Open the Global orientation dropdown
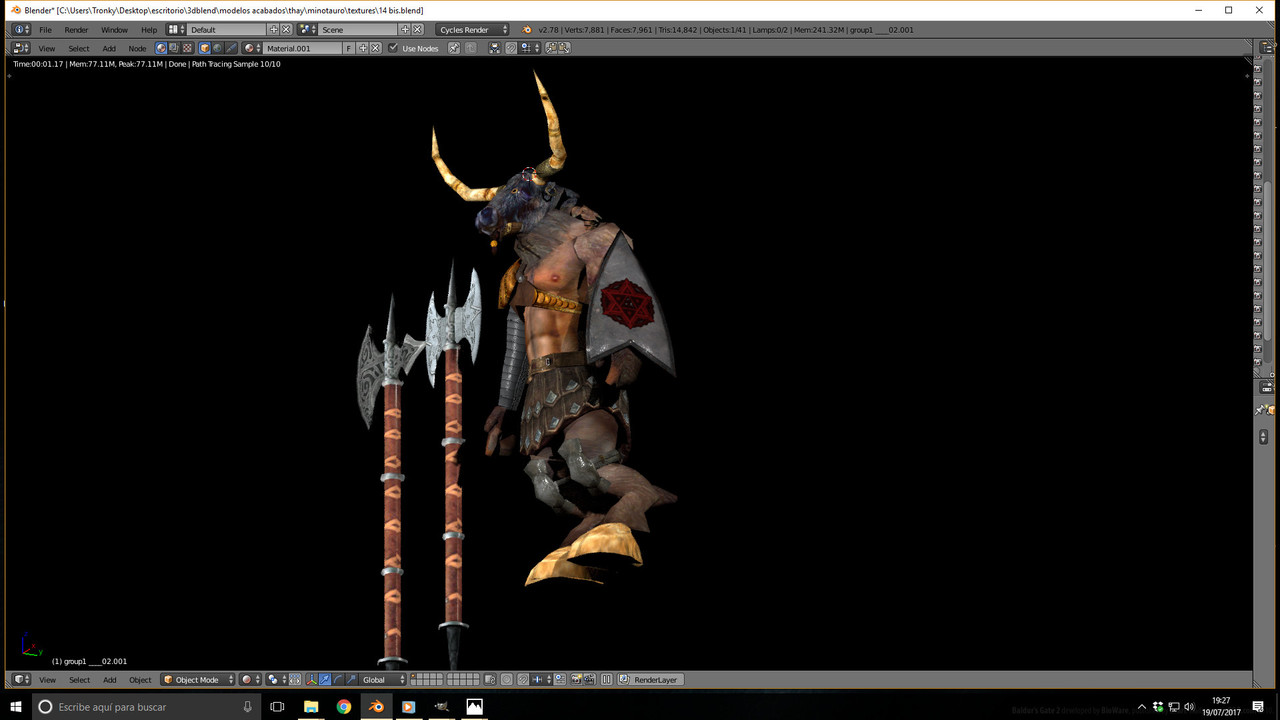This screenshot has height=720, width=1280. [x=384, y=680]
